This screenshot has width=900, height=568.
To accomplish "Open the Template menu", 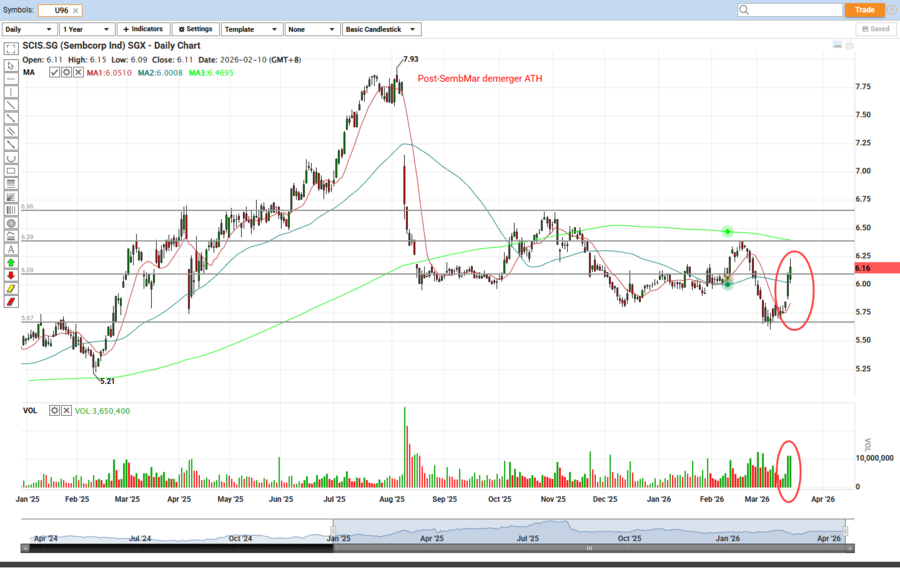I will click(x=250, y=29).
